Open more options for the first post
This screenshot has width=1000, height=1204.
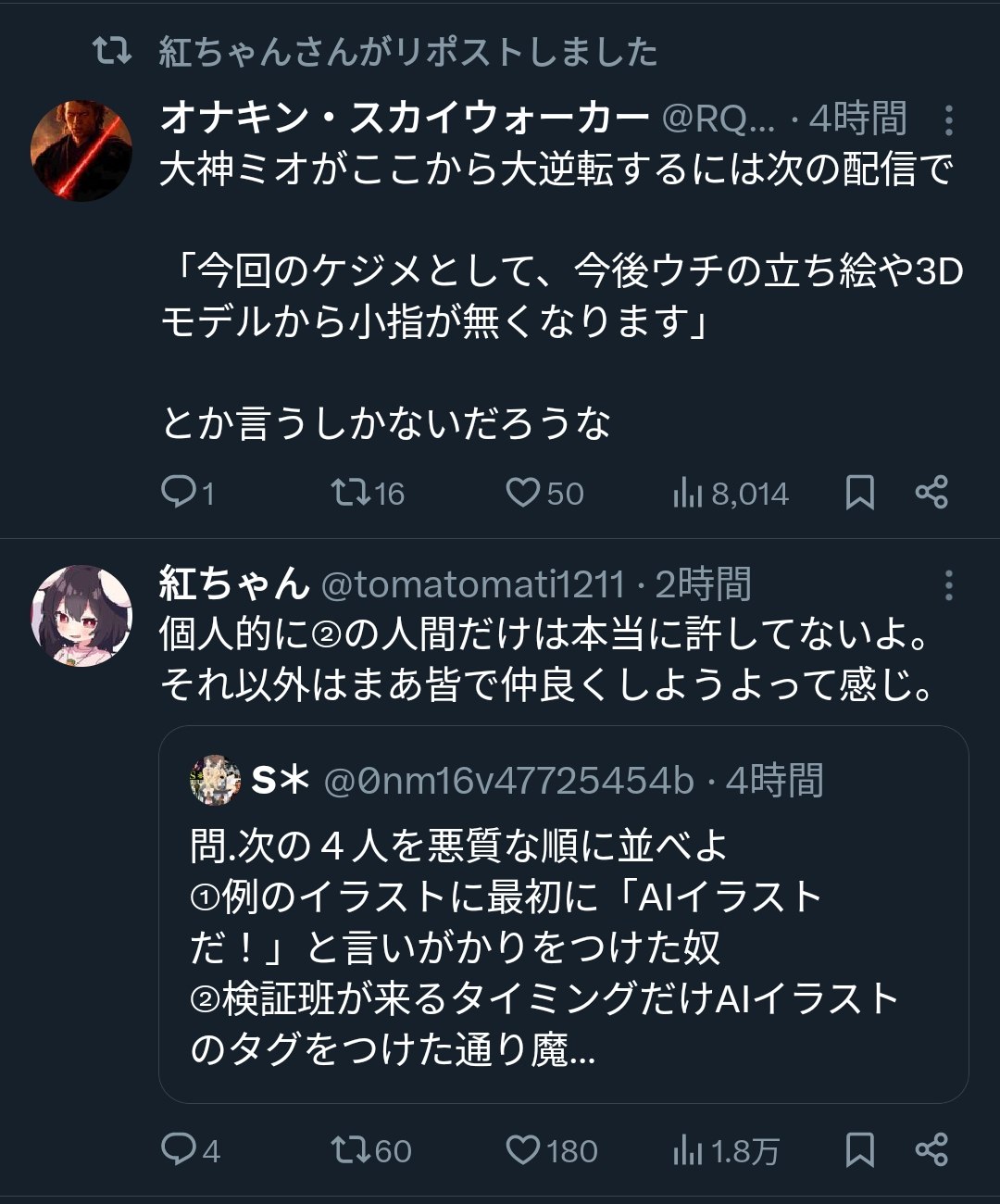(x=948, y=120)
